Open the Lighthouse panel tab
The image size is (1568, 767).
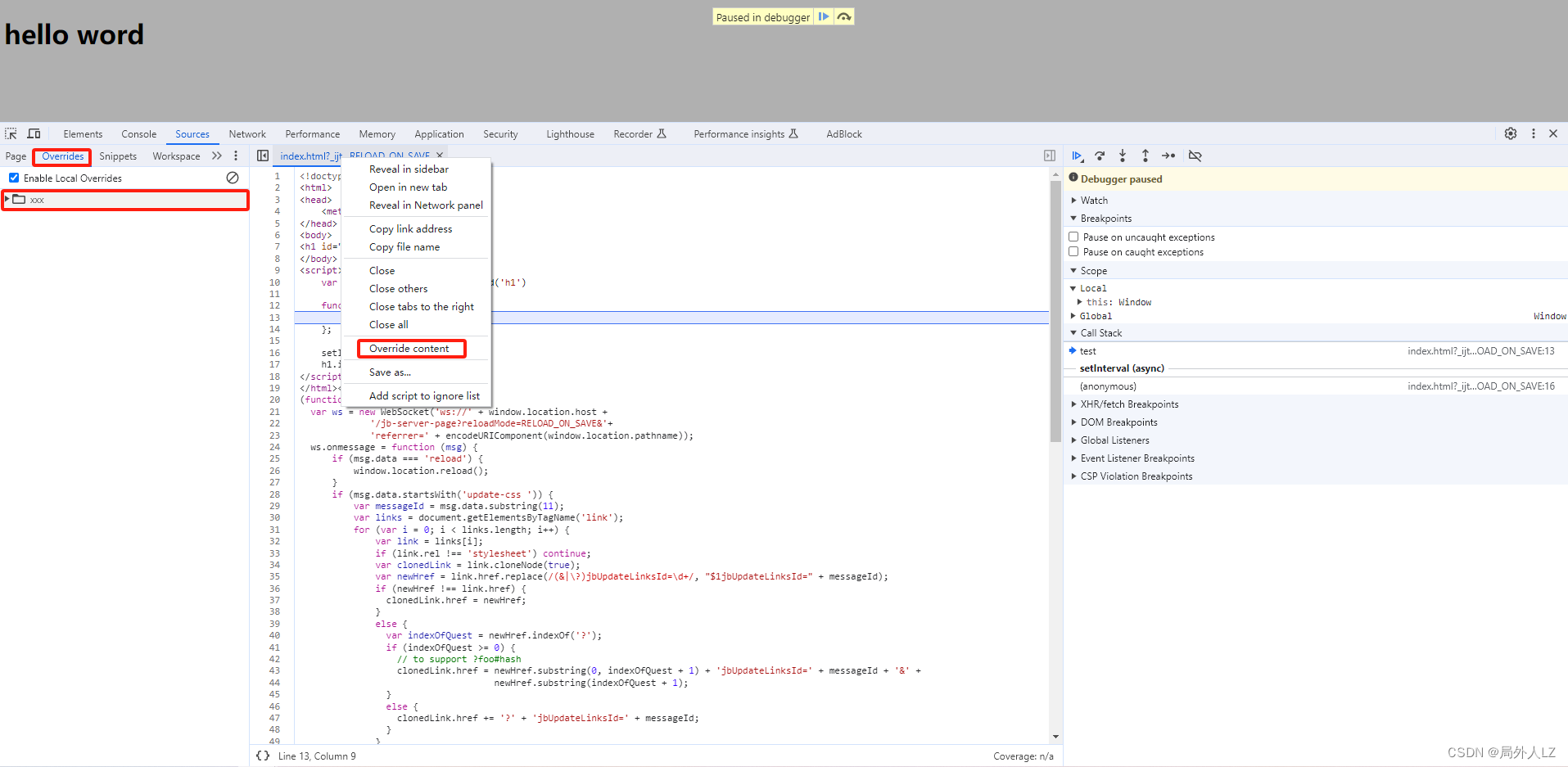[570, 133]
